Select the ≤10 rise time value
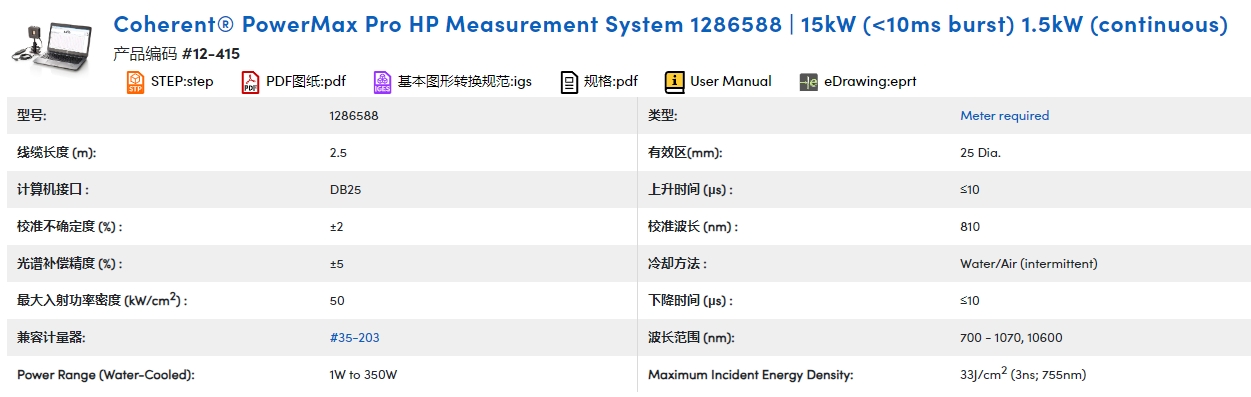 [x=969, y=190]
